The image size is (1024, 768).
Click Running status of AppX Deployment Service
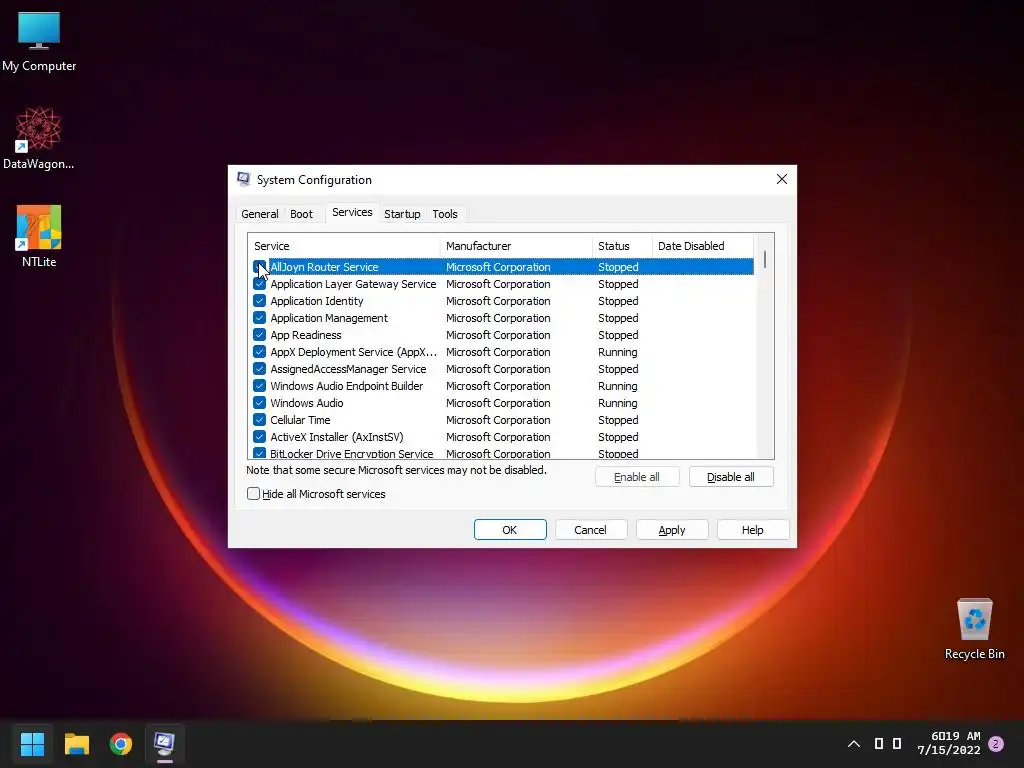pyautogui.click(x=617, y=352)
